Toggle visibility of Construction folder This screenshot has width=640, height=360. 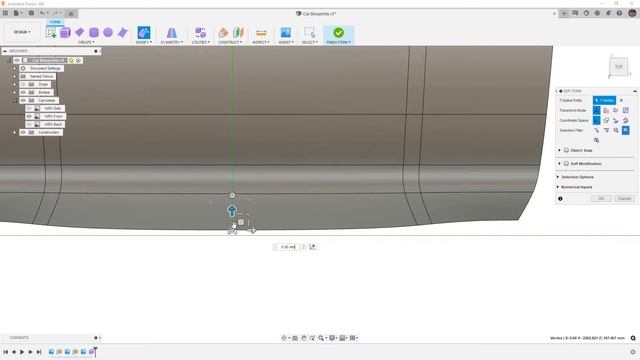click(23, 133)
